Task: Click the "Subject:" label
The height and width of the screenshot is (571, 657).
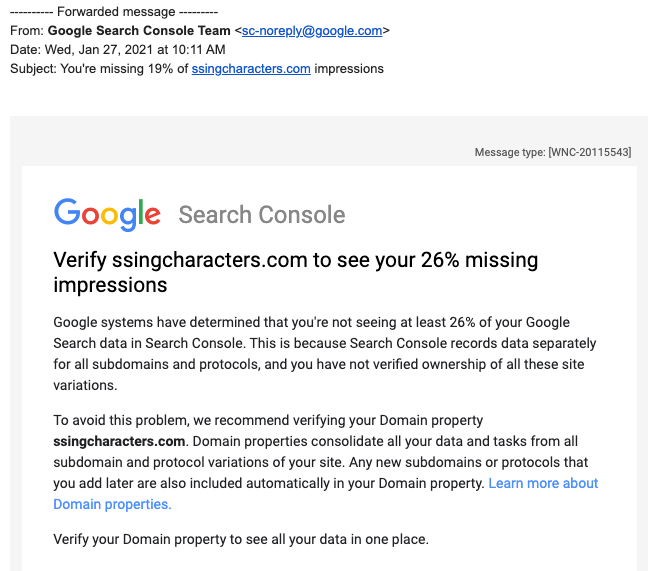Action: (x=34, y=69)
